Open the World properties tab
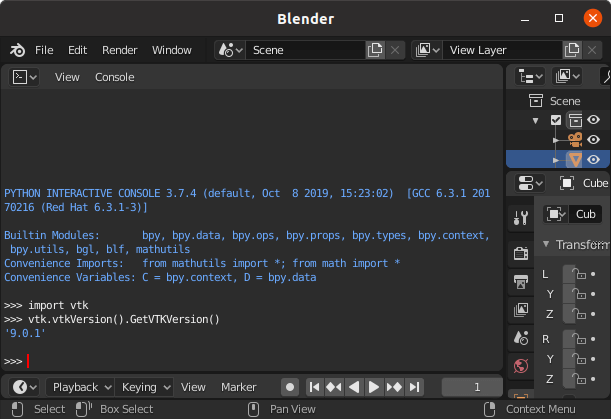This screenshot has height=419, width=611. coord(521,366)
